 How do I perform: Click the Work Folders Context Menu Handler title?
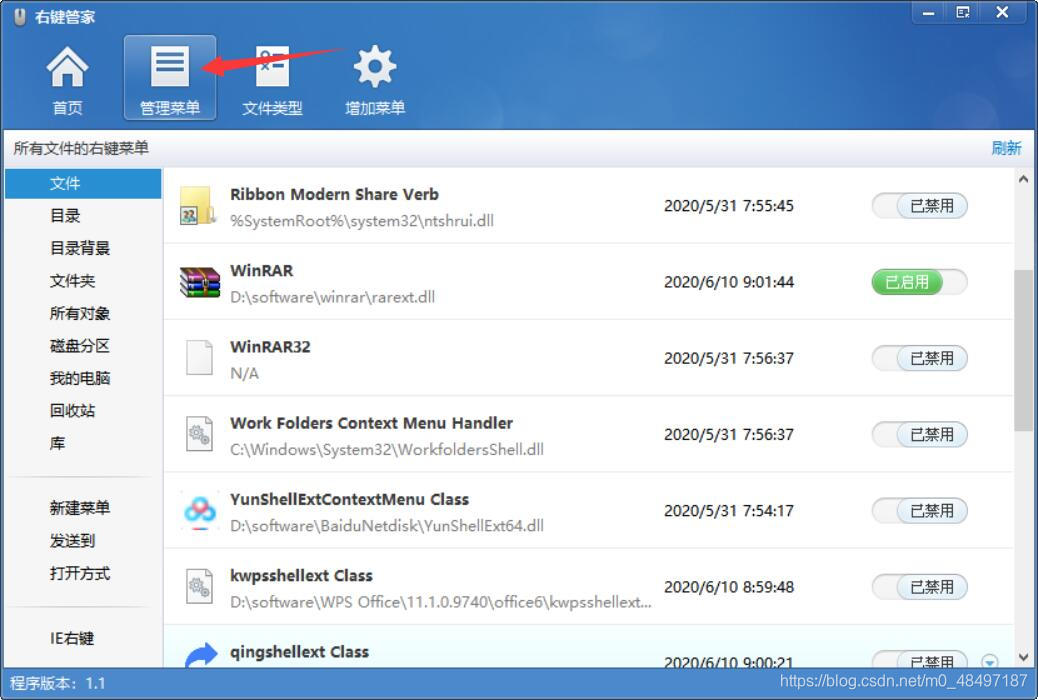click(371, 423)
